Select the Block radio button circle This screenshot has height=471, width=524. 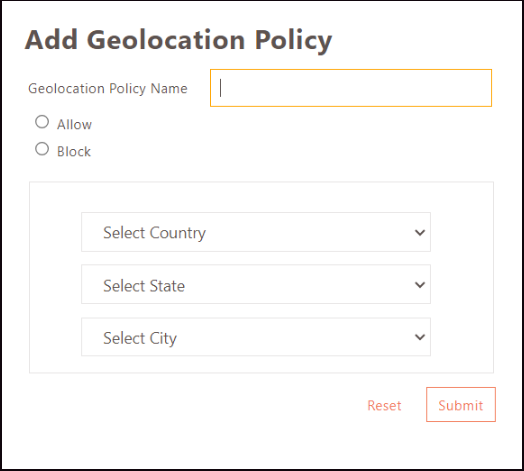tap(42, 149)
